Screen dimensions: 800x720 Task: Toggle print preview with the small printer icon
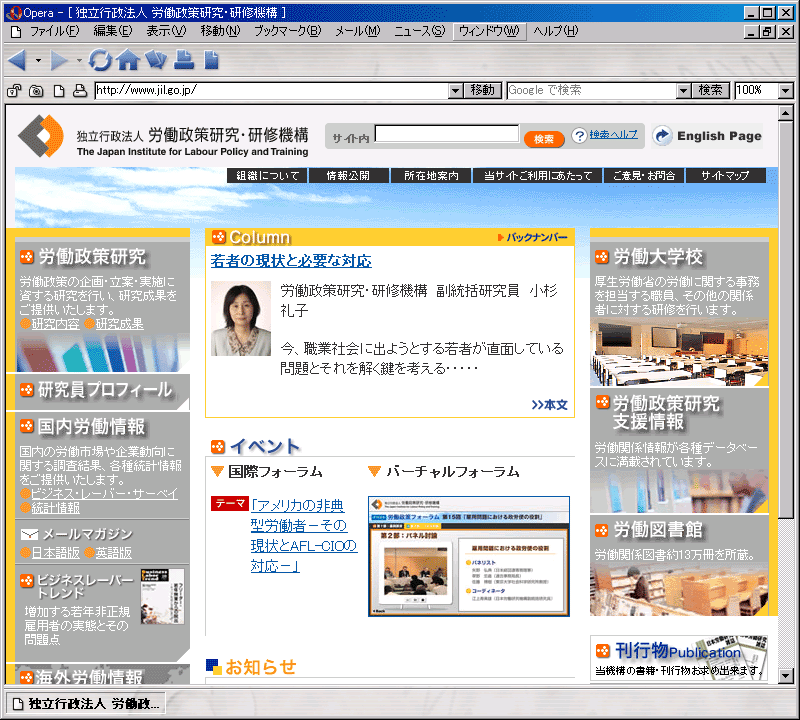(x=80, y=90)
